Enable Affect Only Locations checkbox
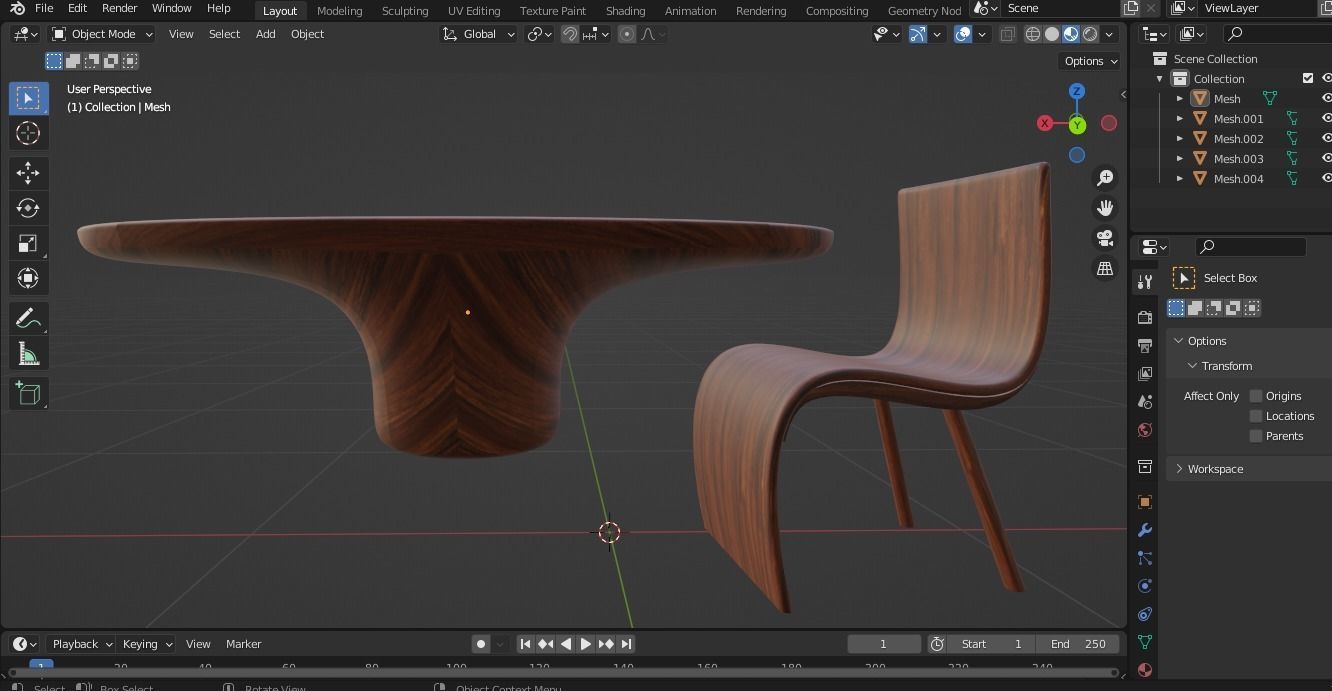 point(1256,416)
